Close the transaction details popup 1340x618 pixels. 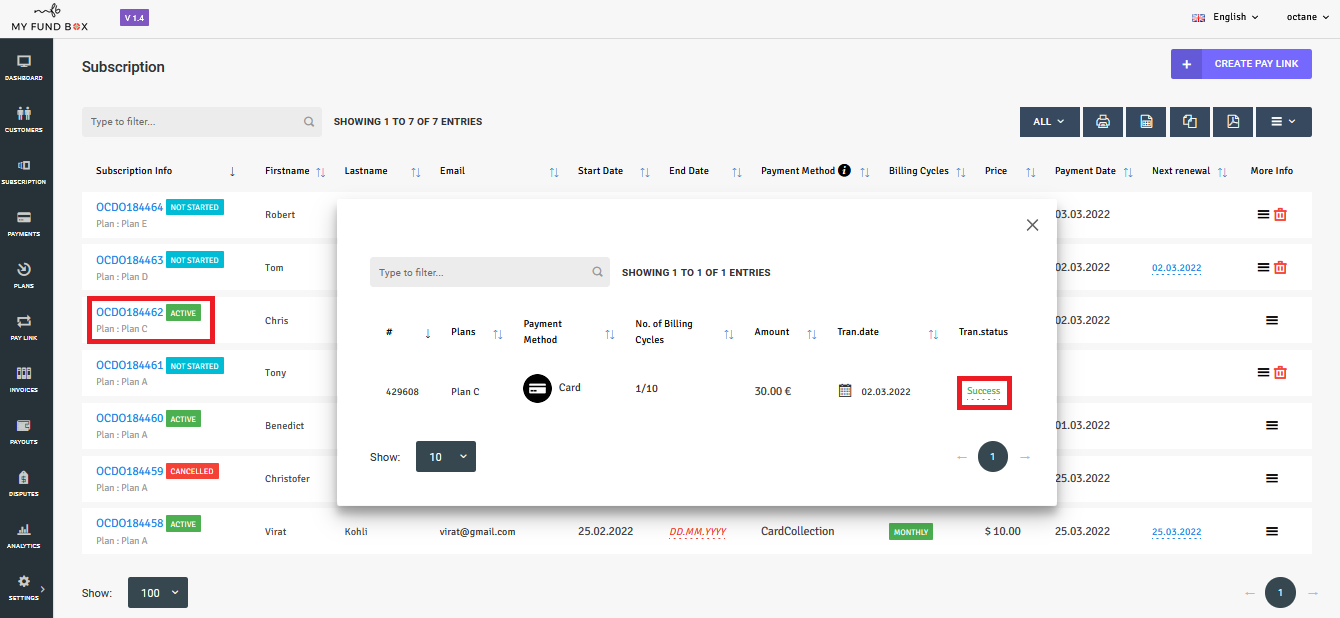coord(1032,225)
